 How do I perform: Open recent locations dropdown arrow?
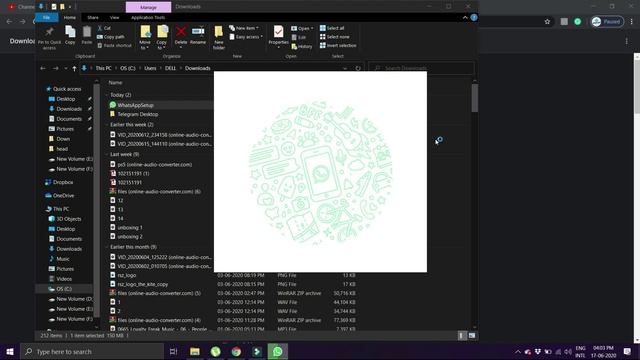click(x=66, y=69)
